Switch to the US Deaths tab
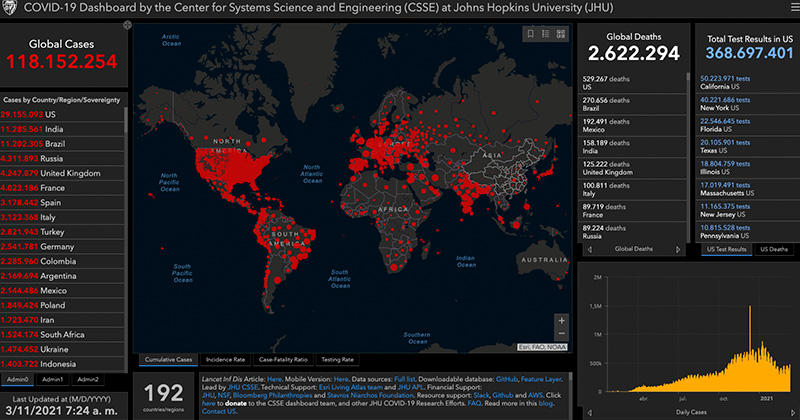The width and height of the screenshot is (800, 420). click(773, 249)
